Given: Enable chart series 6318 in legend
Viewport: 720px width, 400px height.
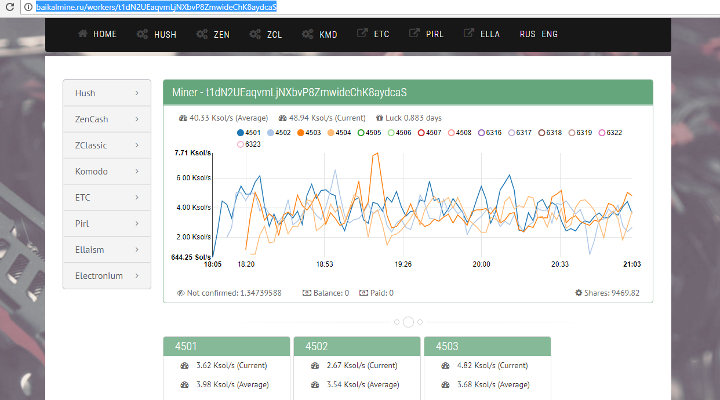Looking at the screenshot, I should point(550,133).
